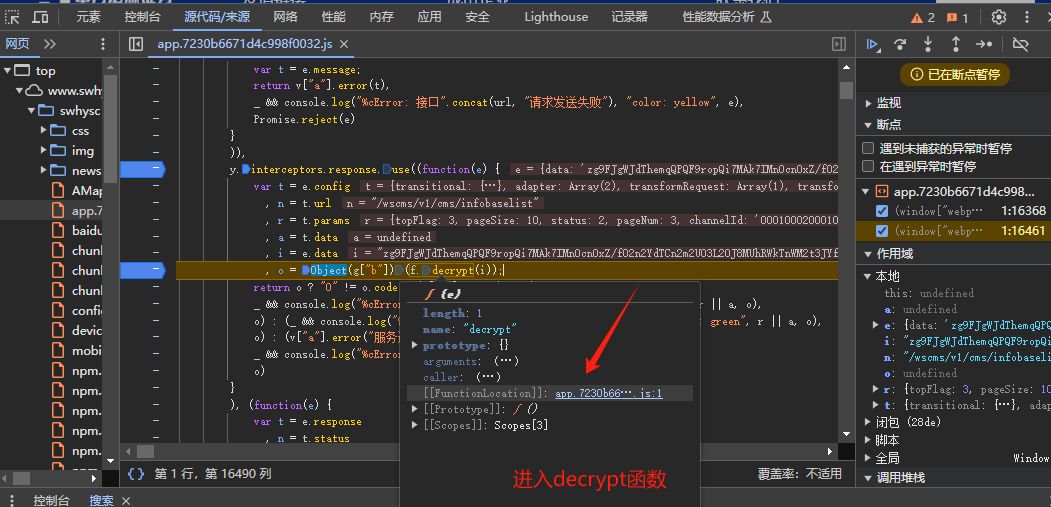1051x507 pixels.
Task: Open navigator panel three-dot menu
Action: click(x=103, y=44)
